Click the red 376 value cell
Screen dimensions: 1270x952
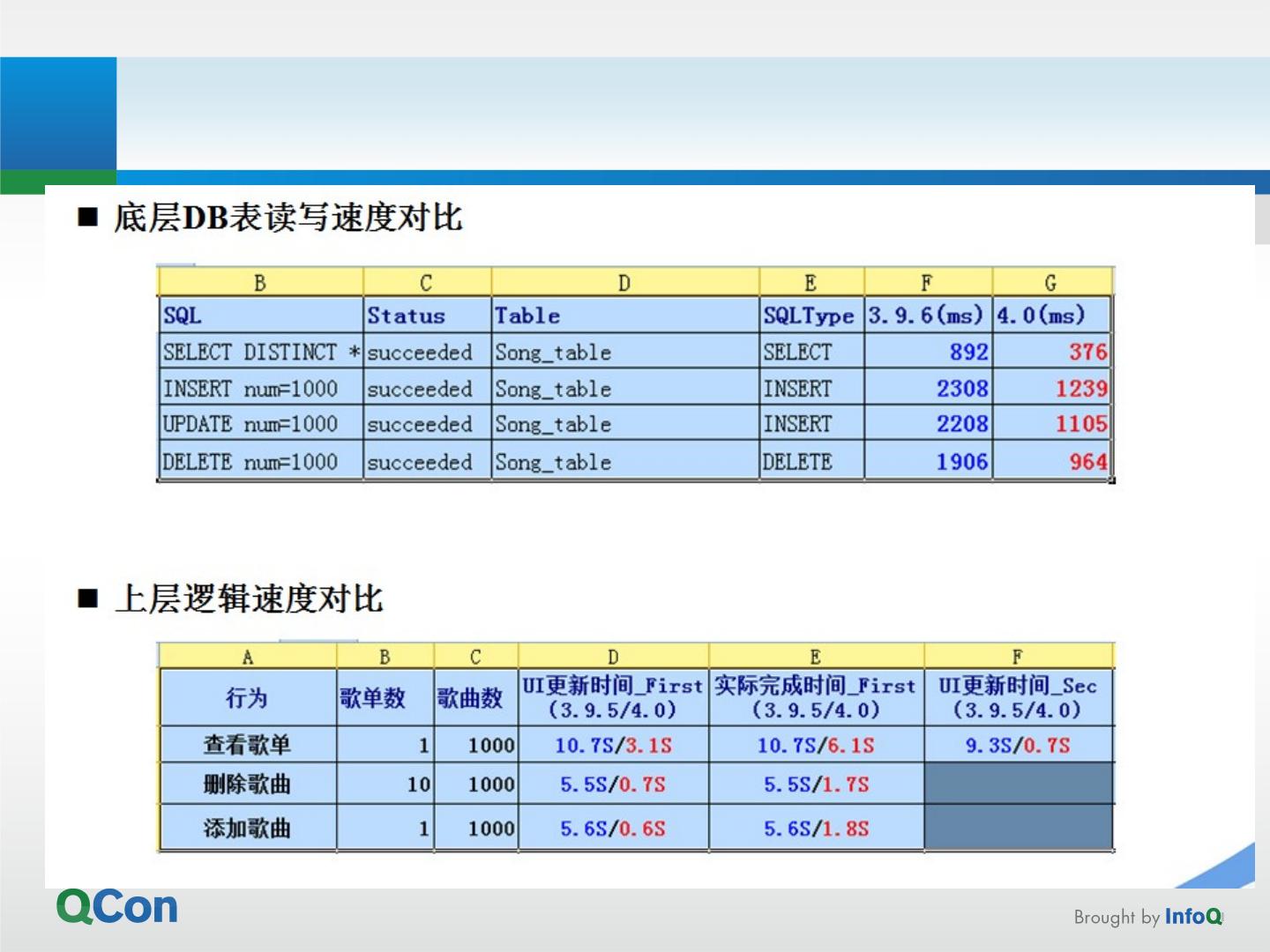(x=1051, y=353)
